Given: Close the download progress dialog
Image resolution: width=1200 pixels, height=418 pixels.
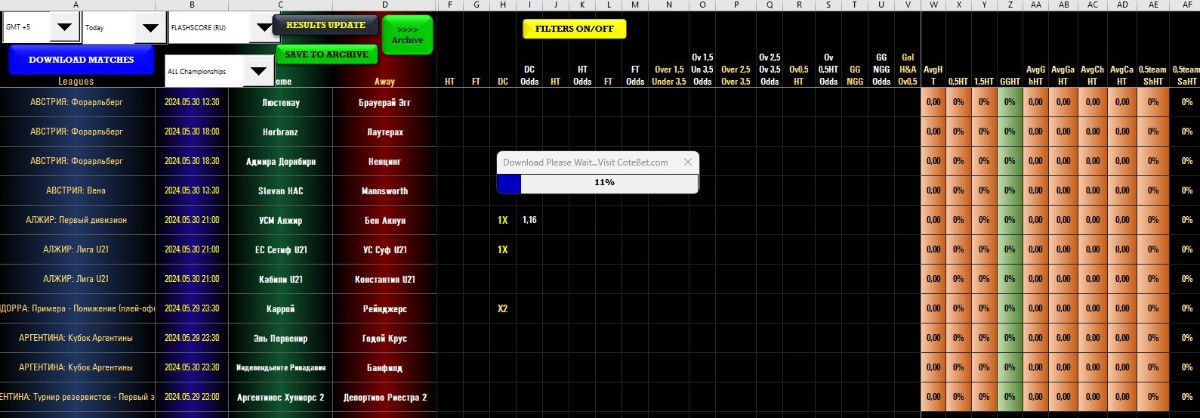Looking at the screenshot, I should (687, 162).
